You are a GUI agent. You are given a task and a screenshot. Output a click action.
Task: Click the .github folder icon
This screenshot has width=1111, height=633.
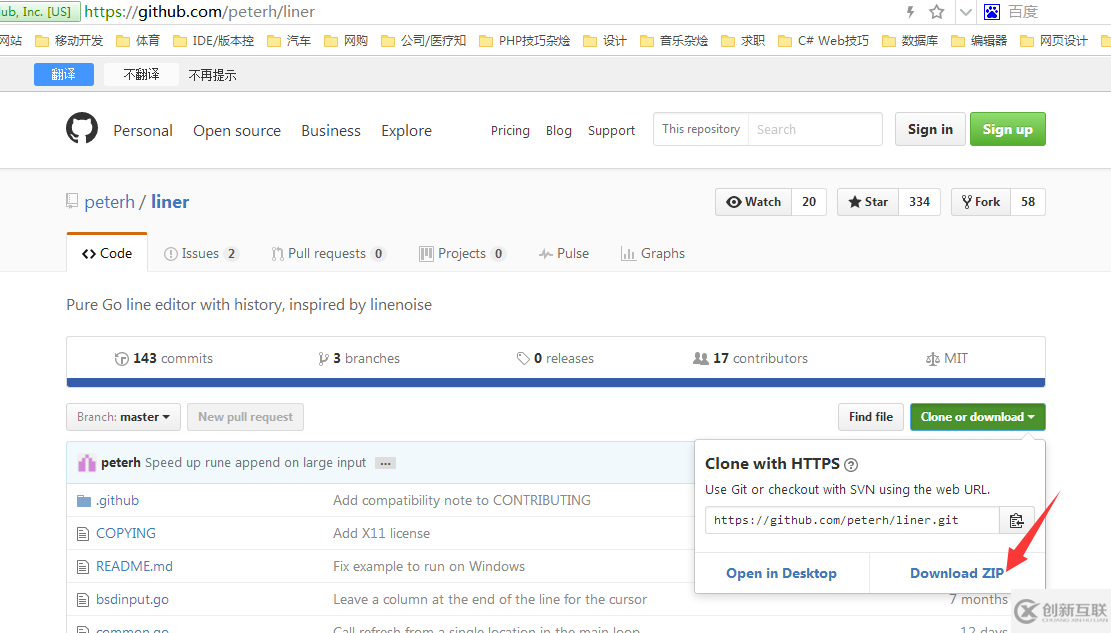point(84,501)
